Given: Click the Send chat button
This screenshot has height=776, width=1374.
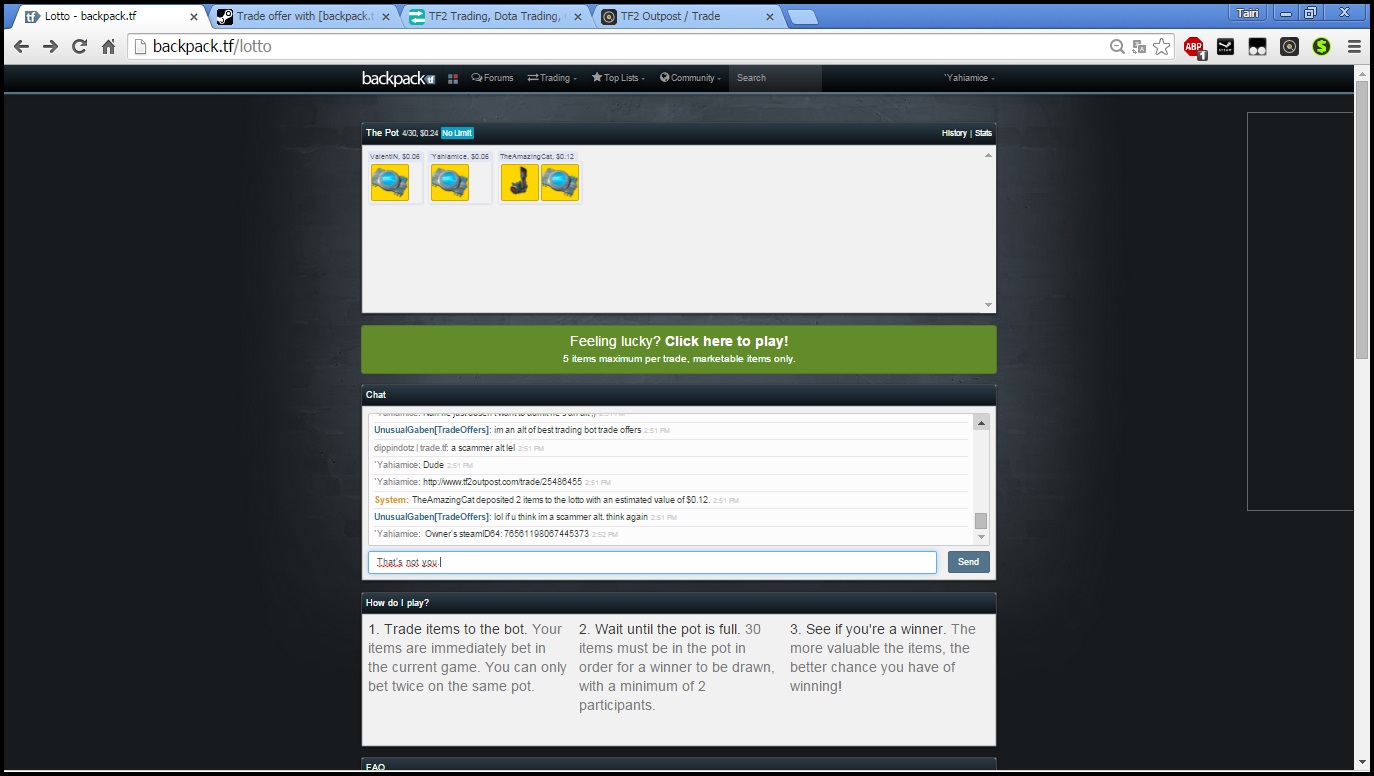Looking at the screenshot, I should click(x=968, y=562).
